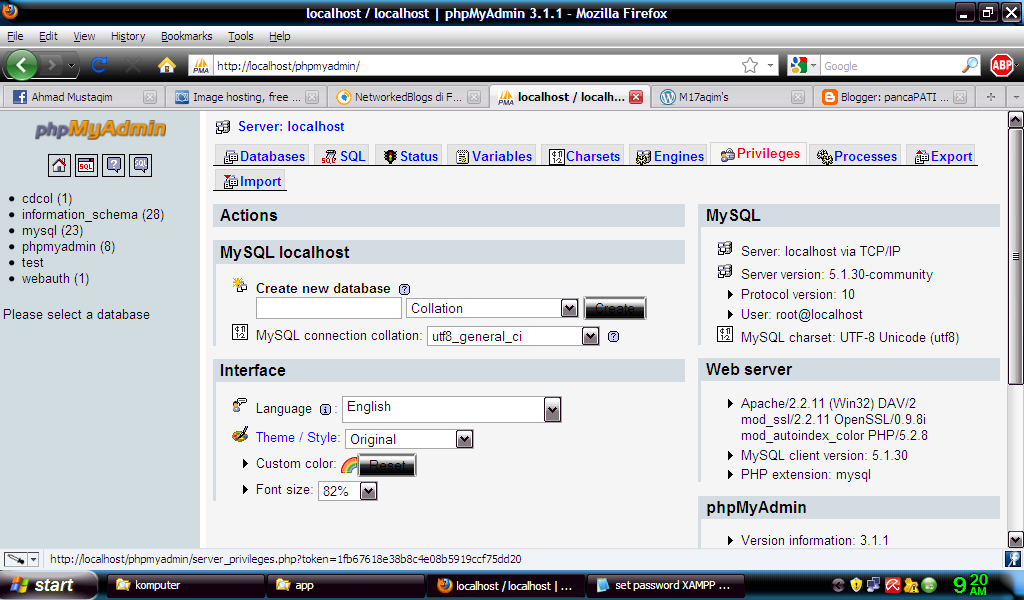The width and height of the screenshot is (1024, 600).
Task: Click the Reset custom color button
Action: coord(387,466)
